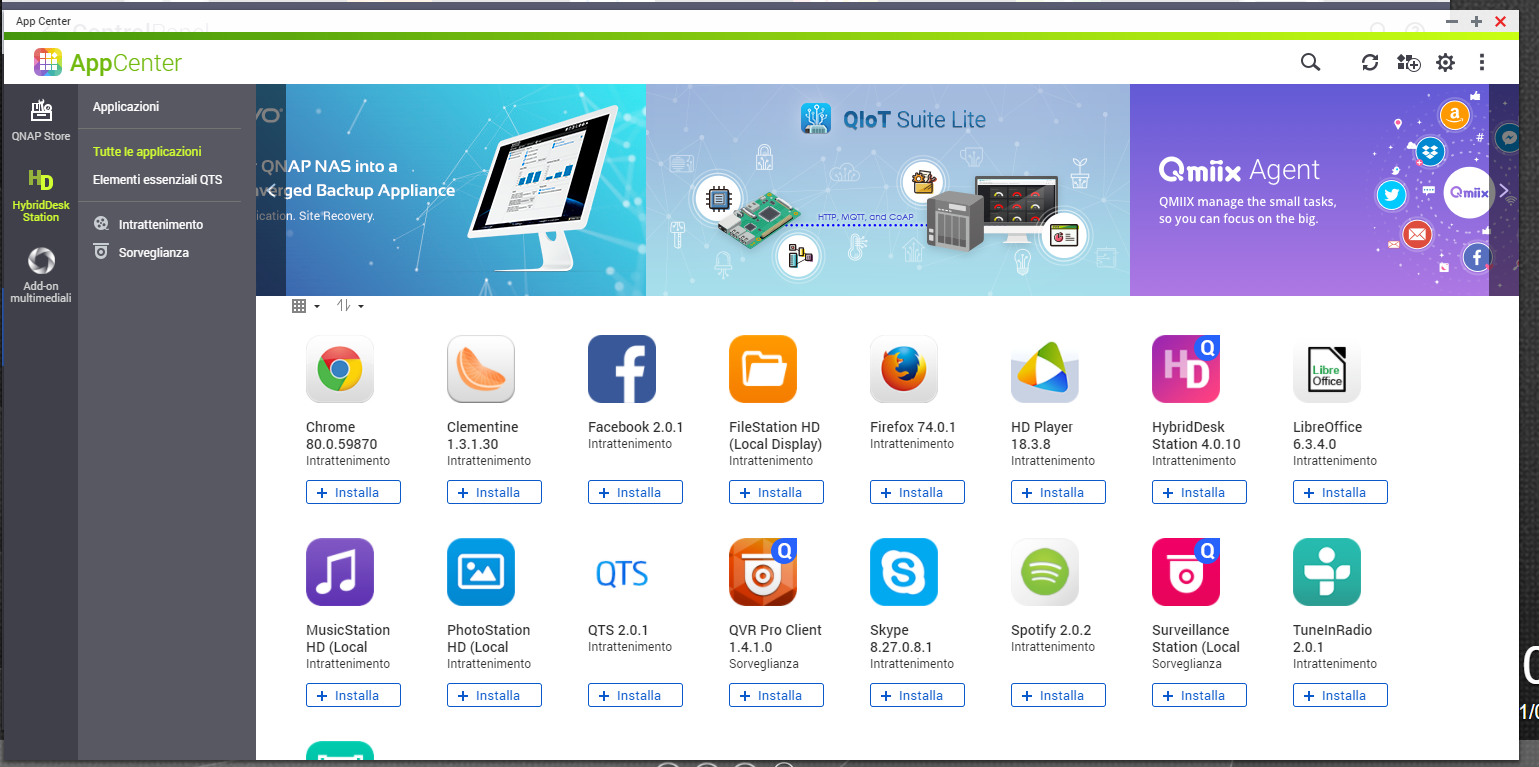Open the MusicStation HD app icon
This screenshot has width=1539, height=767.
tap(340, 572)
